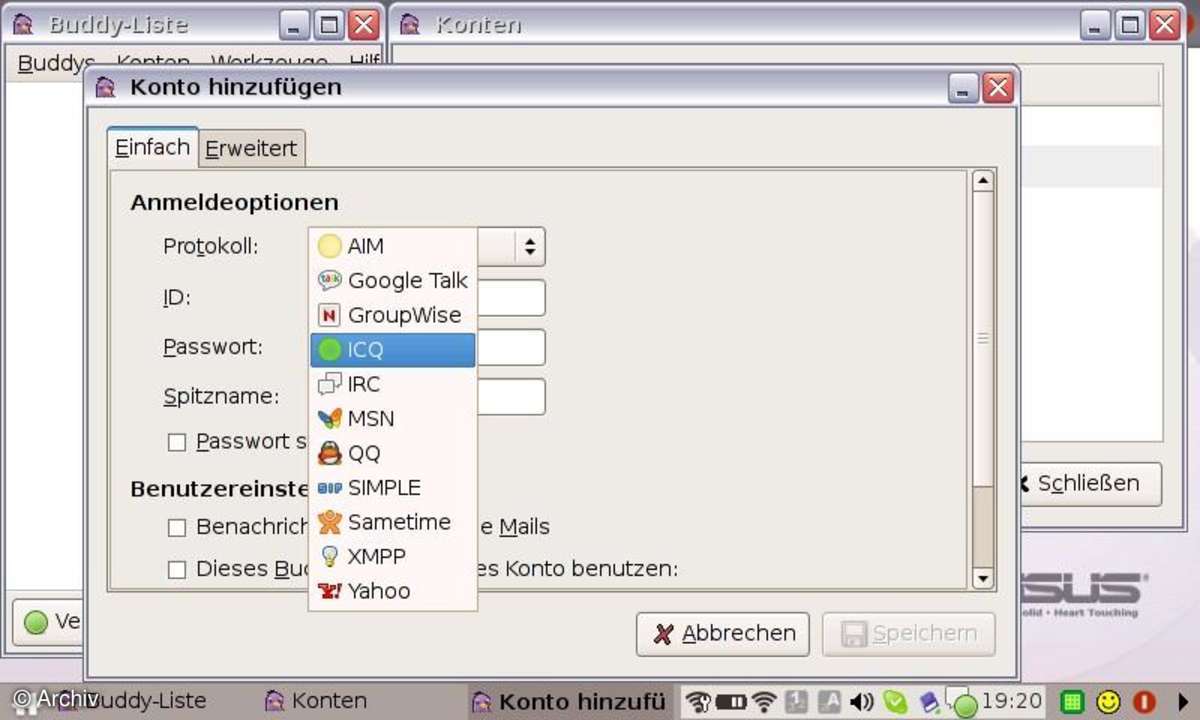This screenshot has width=1200, height=720.
Task: Click the Wi-Fi signal tray icon
Action: 764,702
